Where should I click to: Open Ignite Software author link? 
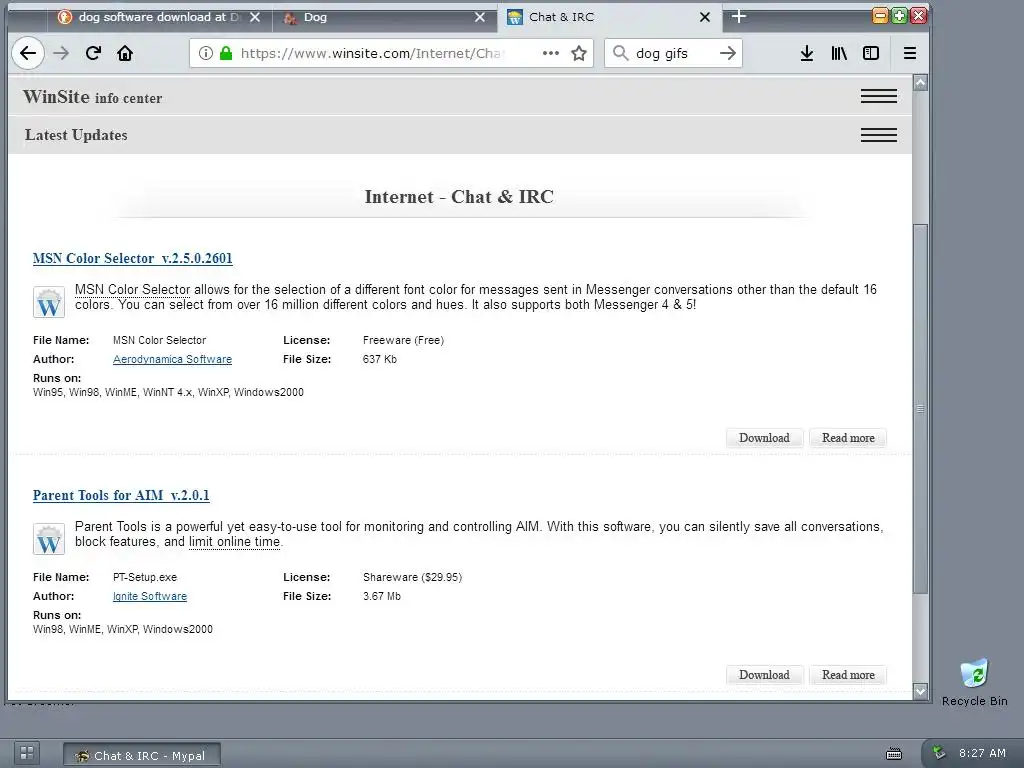coord(150,596)
